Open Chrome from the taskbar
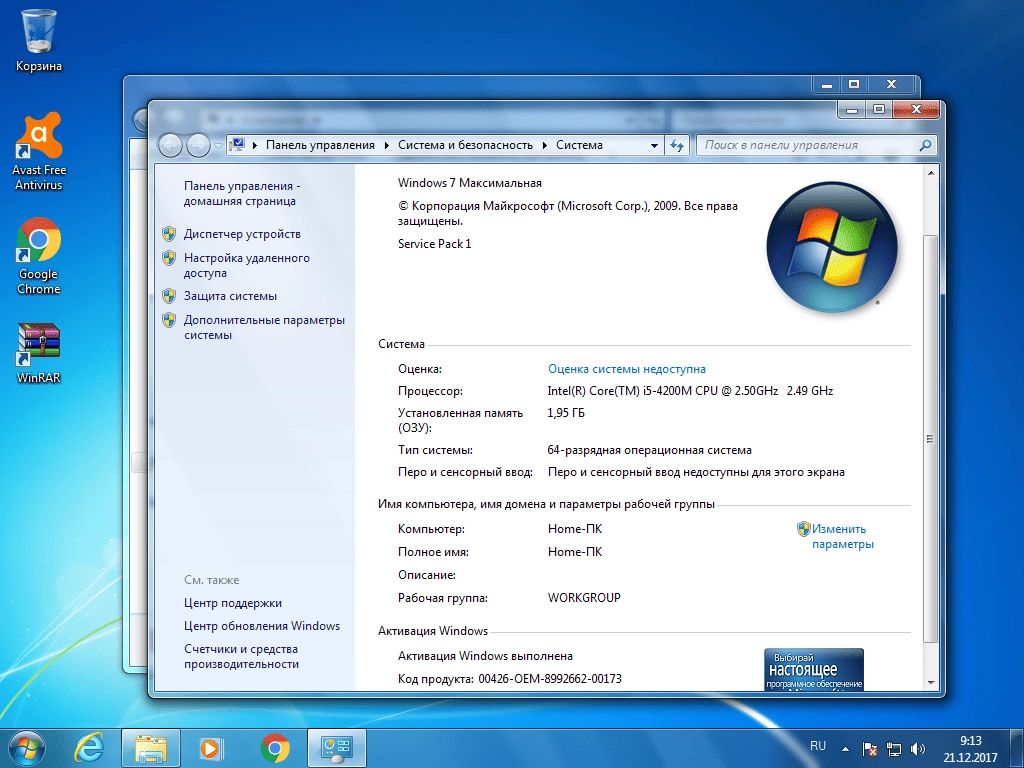The image size is (1024, 768). pos(275,748)
